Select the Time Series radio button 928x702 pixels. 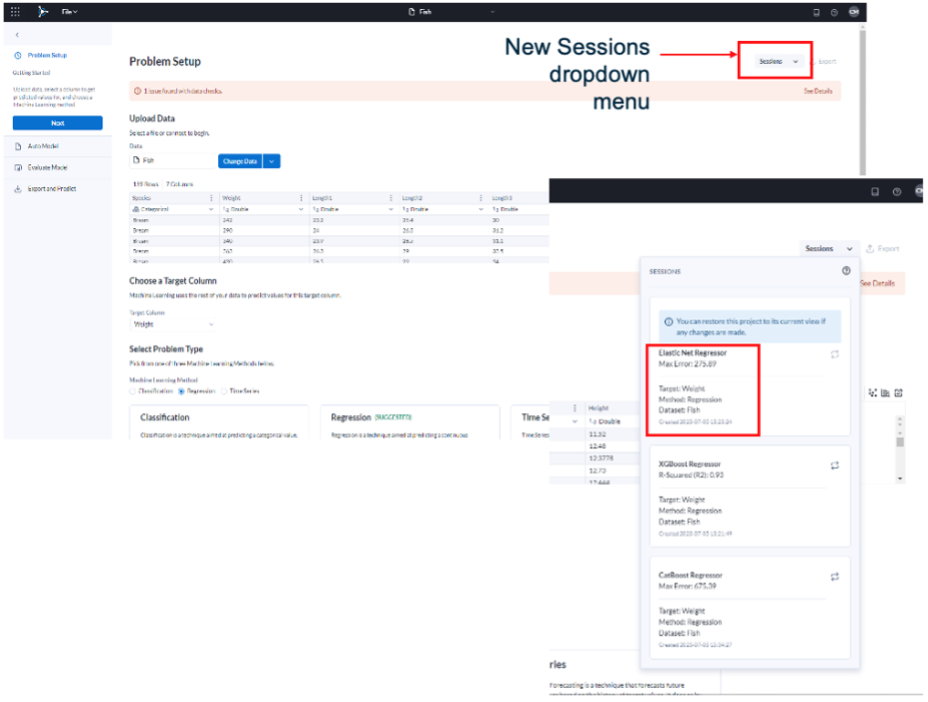click(222, 391)
